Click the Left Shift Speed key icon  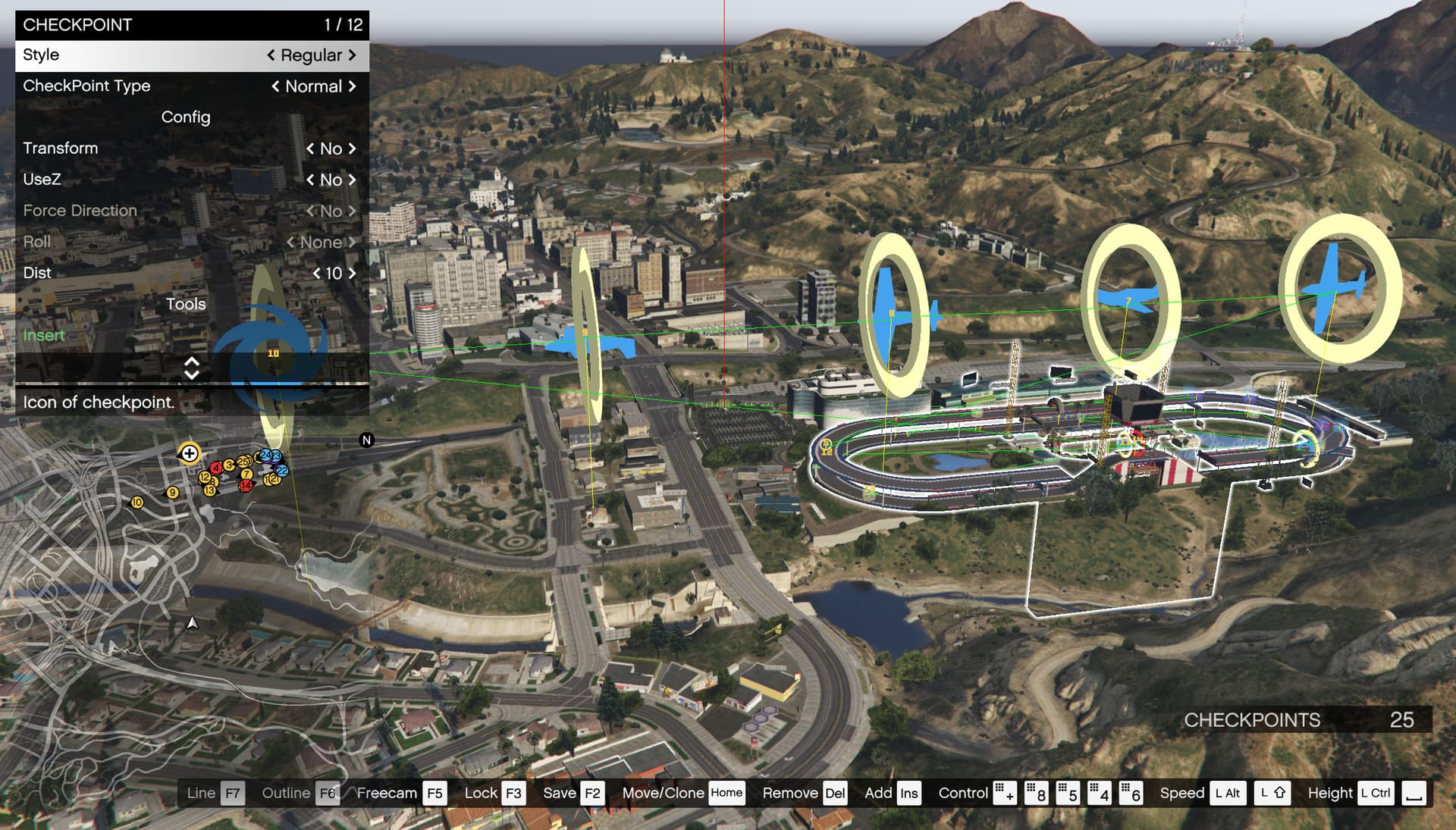[x=1272, y=793]
